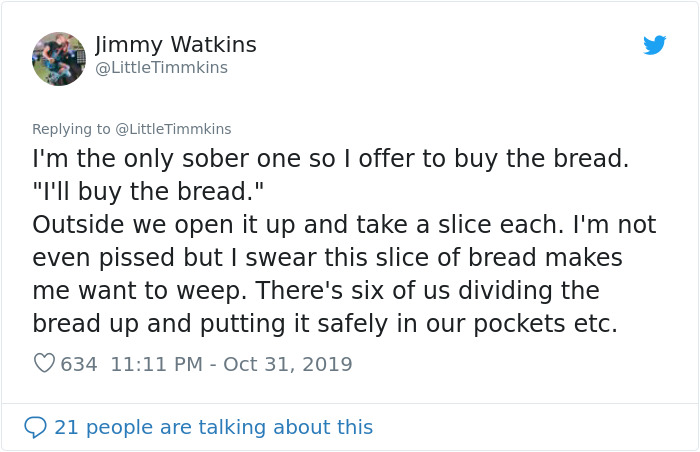Click the line 'even pissed but I swear'
The image size is (700, 452).
point(327,258)
